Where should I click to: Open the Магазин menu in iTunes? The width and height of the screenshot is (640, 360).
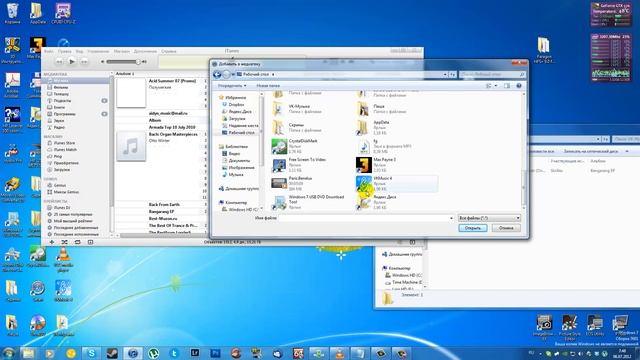click(x=122, y=51)
